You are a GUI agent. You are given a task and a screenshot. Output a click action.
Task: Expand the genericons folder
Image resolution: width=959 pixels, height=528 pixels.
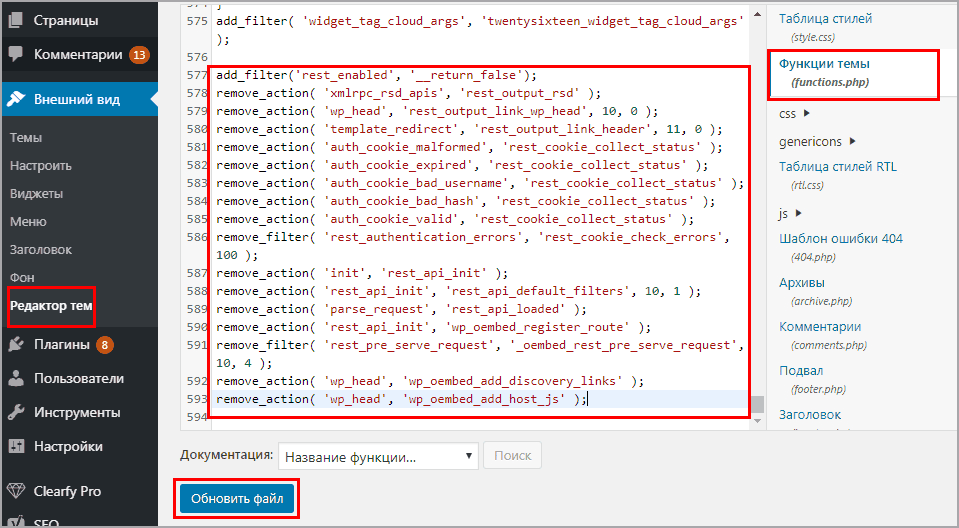tap(817, 142)
